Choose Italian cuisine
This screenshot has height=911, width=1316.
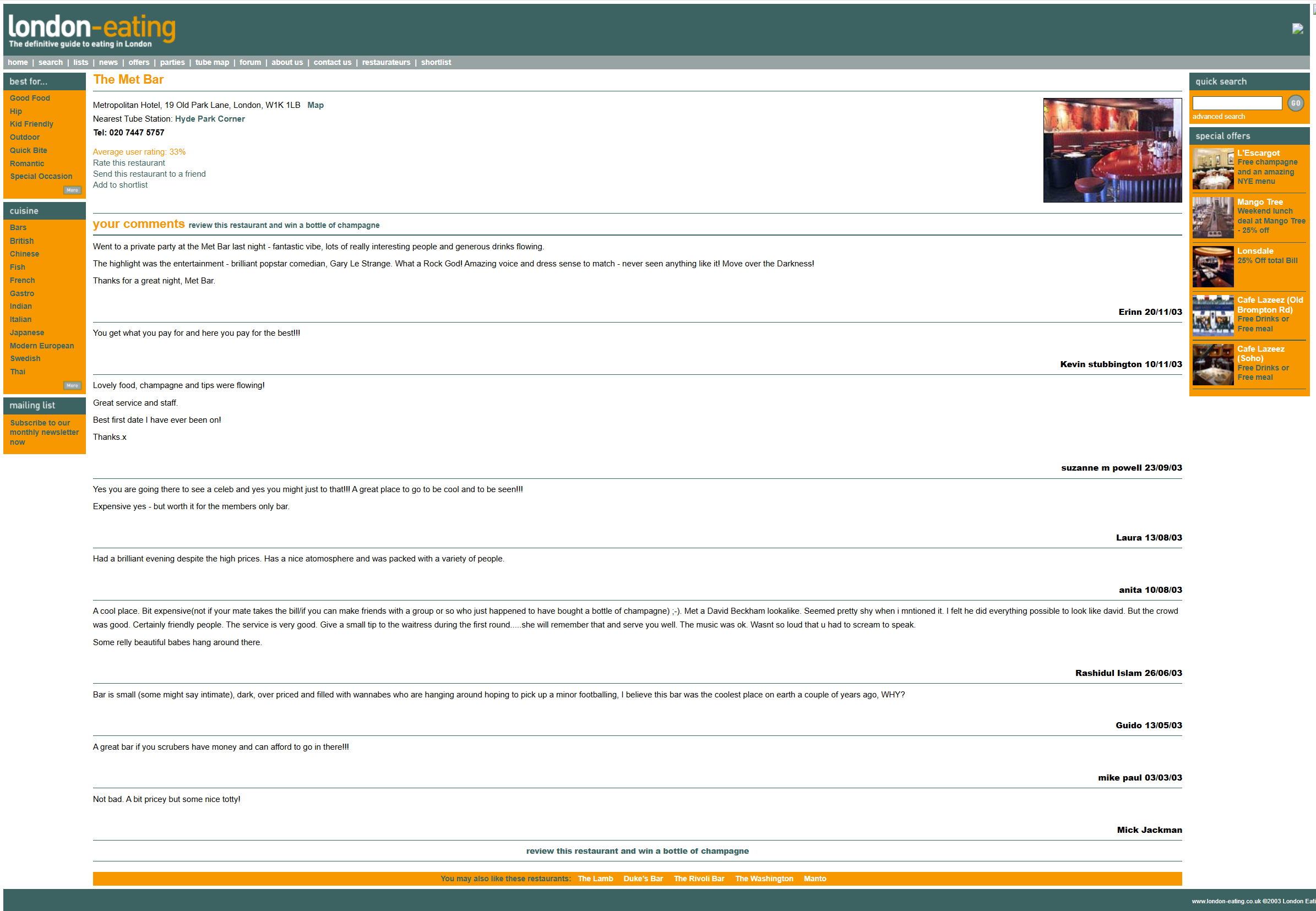(x=20, y=319)
